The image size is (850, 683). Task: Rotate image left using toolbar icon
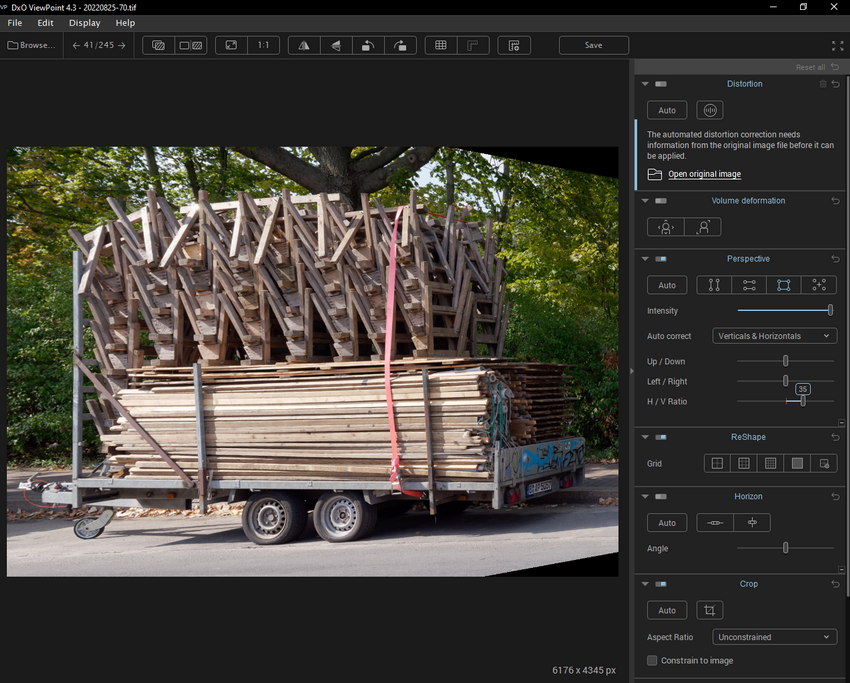point(368,45)
